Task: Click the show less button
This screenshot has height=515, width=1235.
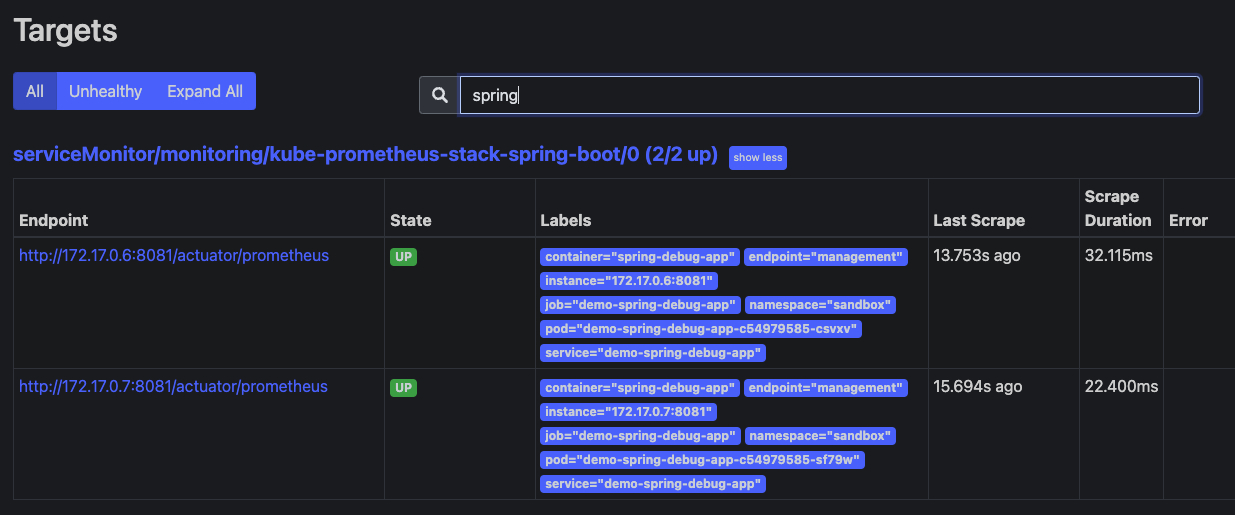Action: pos(757,158)
